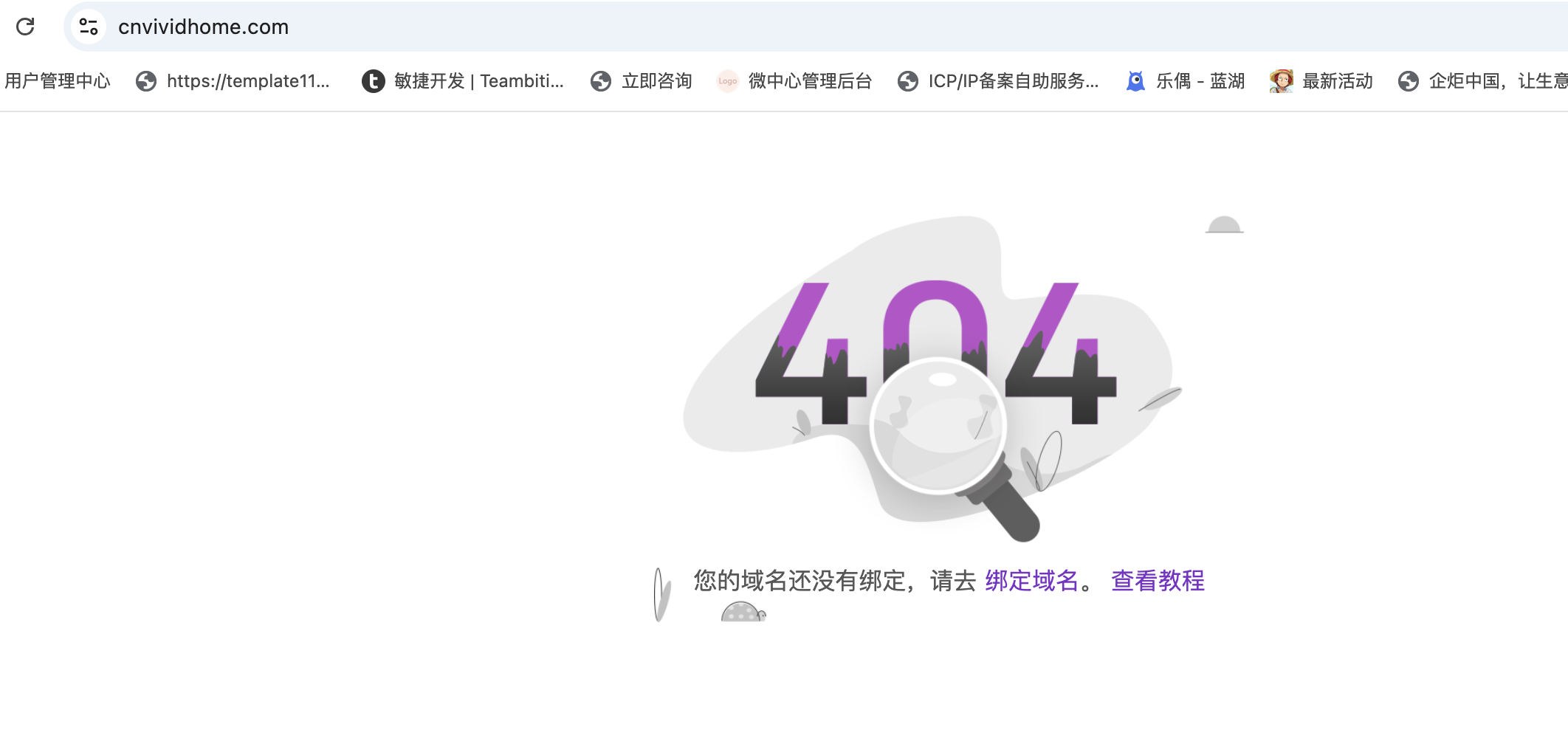Click the reload page icon

point(25,27)
